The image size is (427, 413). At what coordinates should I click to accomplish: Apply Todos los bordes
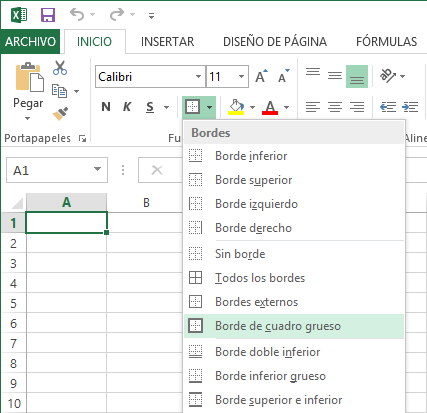294,278
